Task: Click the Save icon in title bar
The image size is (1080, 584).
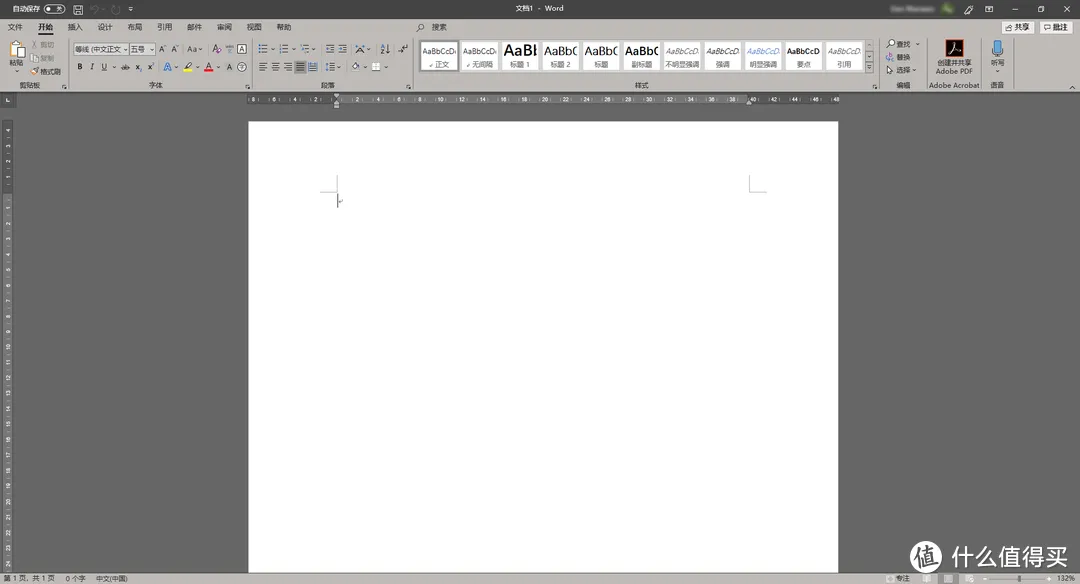Action: [x=78, y=9]
